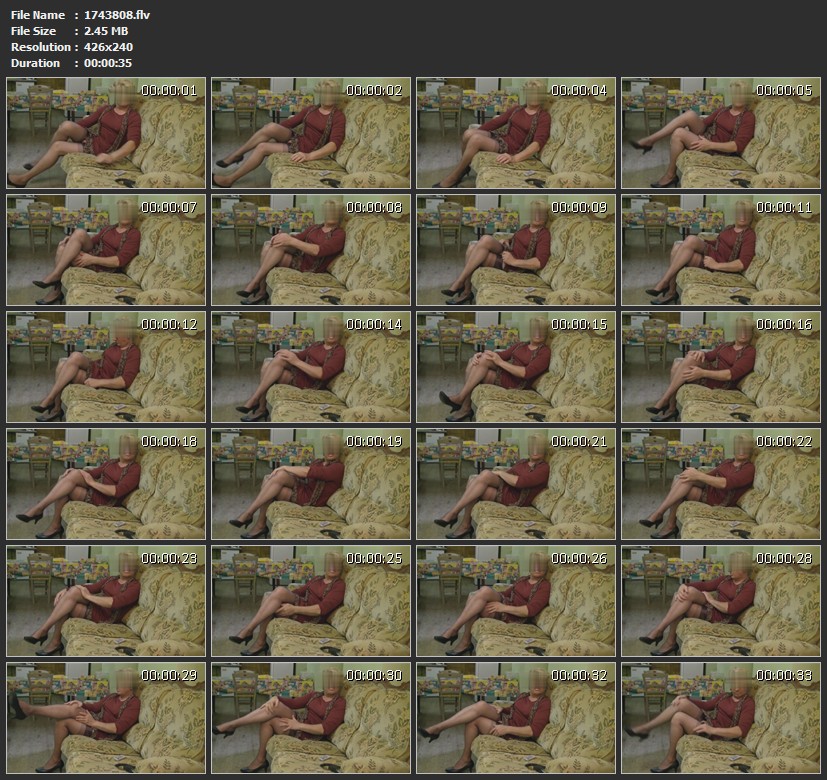
Task: Select the 00:00:18 thumbnail
Action: (x=106, y=484)
